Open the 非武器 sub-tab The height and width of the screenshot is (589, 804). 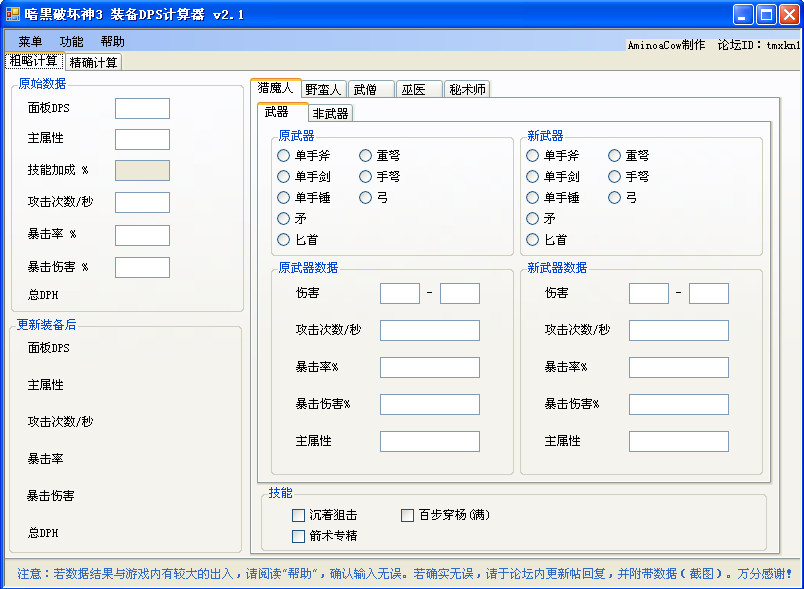click(x=330, y=114)
